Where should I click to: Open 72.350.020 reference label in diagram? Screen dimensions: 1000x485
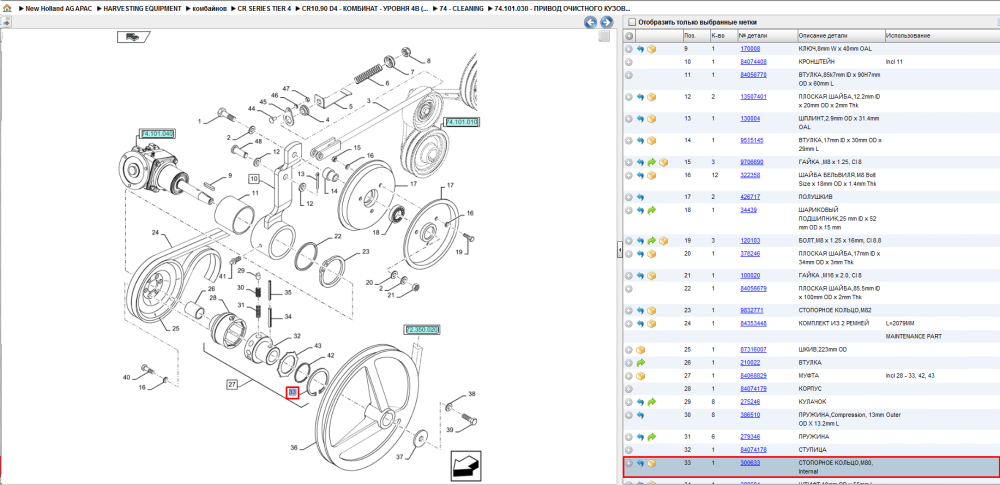tap(422, 330)
